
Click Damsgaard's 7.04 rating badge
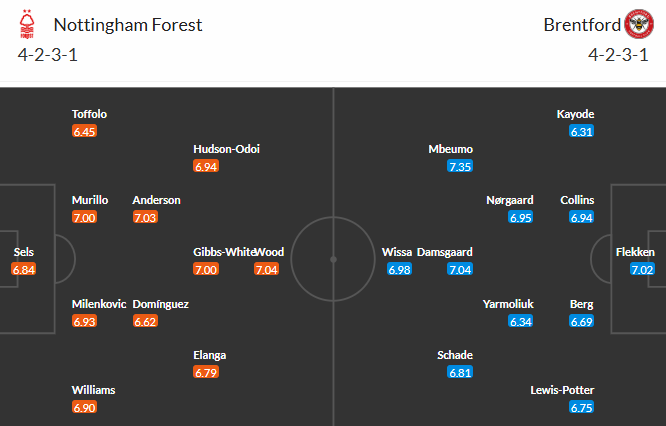click(x=460, y=269)
